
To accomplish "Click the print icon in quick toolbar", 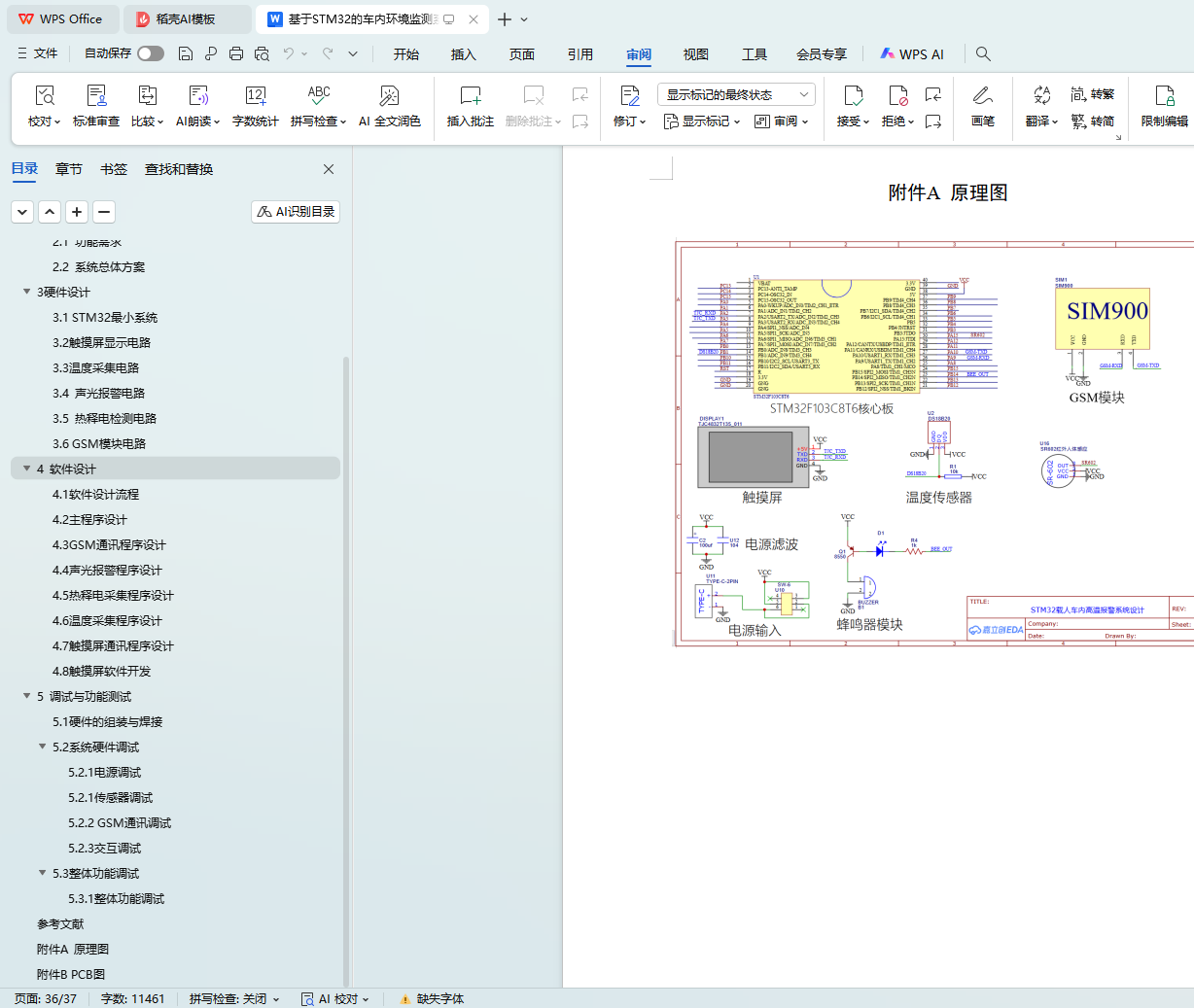I will [x=236, y=54].
